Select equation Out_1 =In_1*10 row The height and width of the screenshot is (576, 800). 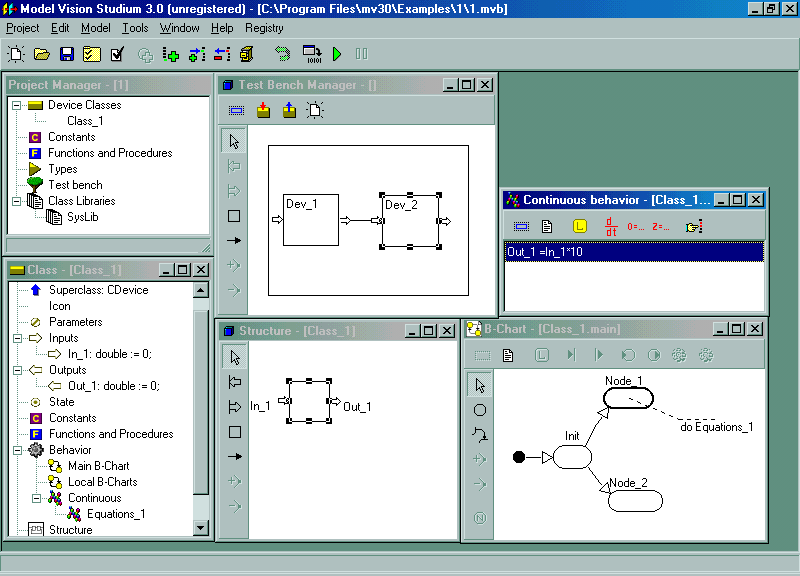[634, 252]
